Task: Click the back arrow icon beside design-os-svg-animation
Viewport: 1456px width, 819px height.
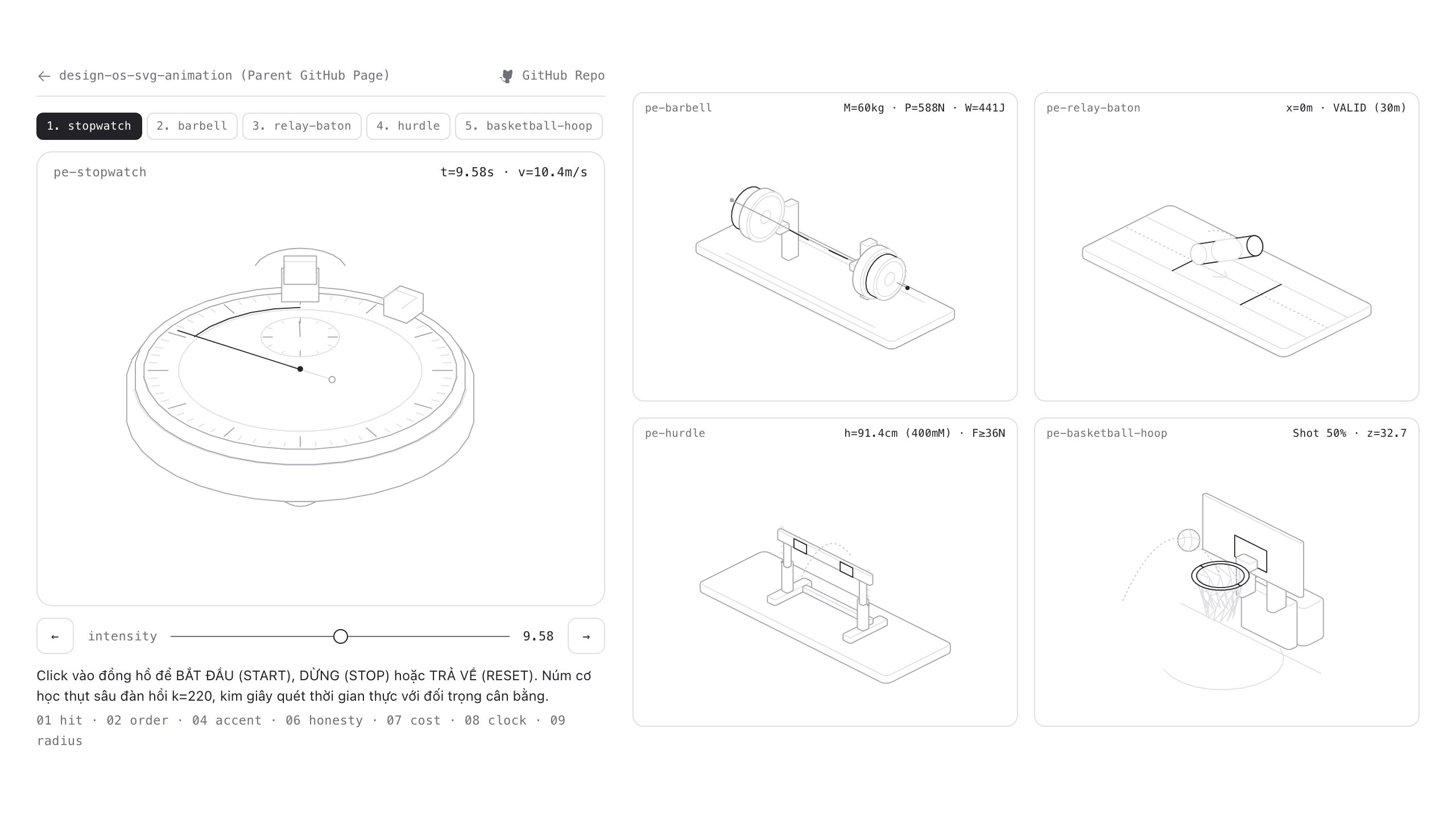Action: (44, 76)
